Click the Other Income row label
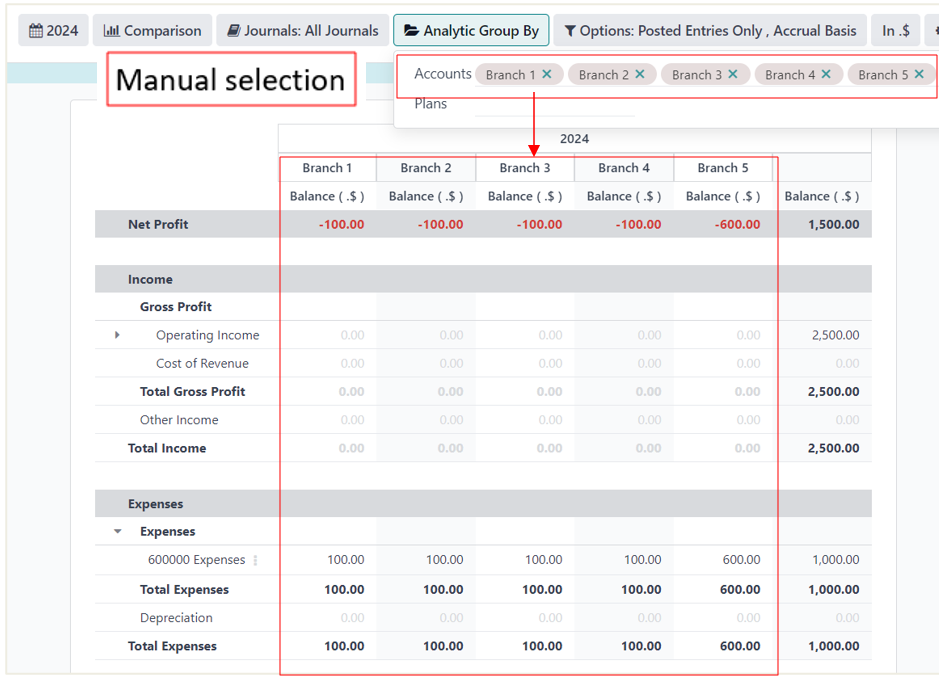Viewport: 939px width, 684px height. (x=179, y=420)
